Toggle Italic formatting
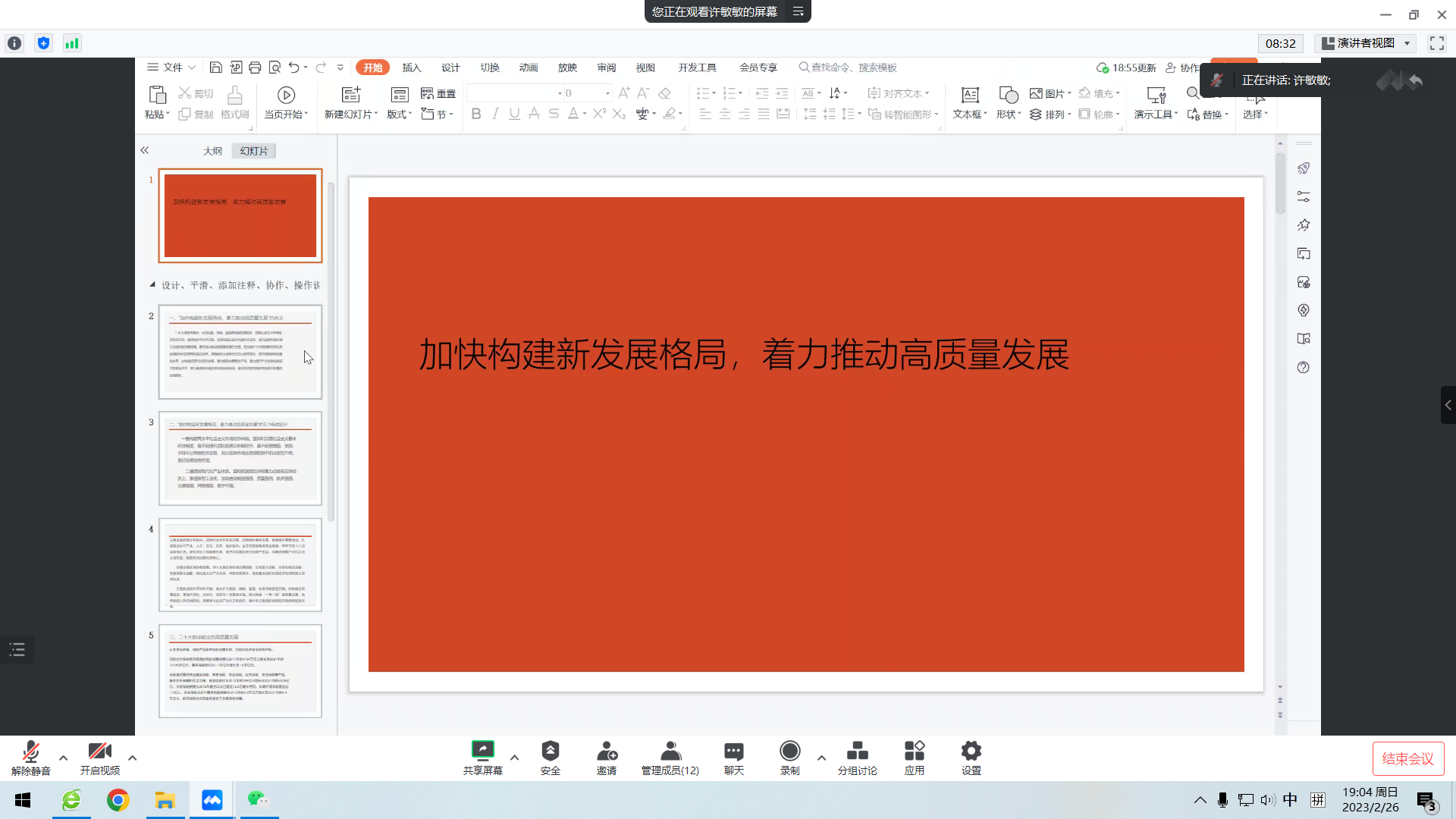1456x819 pixels. [495, 114]
